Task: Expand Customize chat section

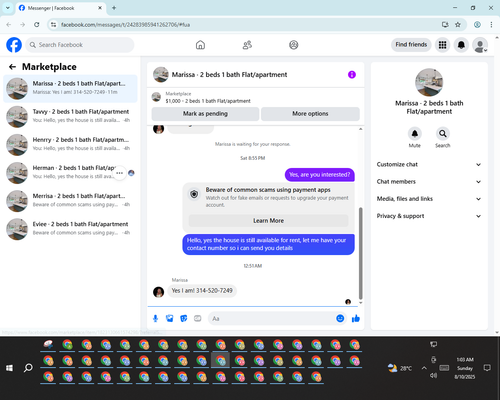Action: tap(429, 164)
